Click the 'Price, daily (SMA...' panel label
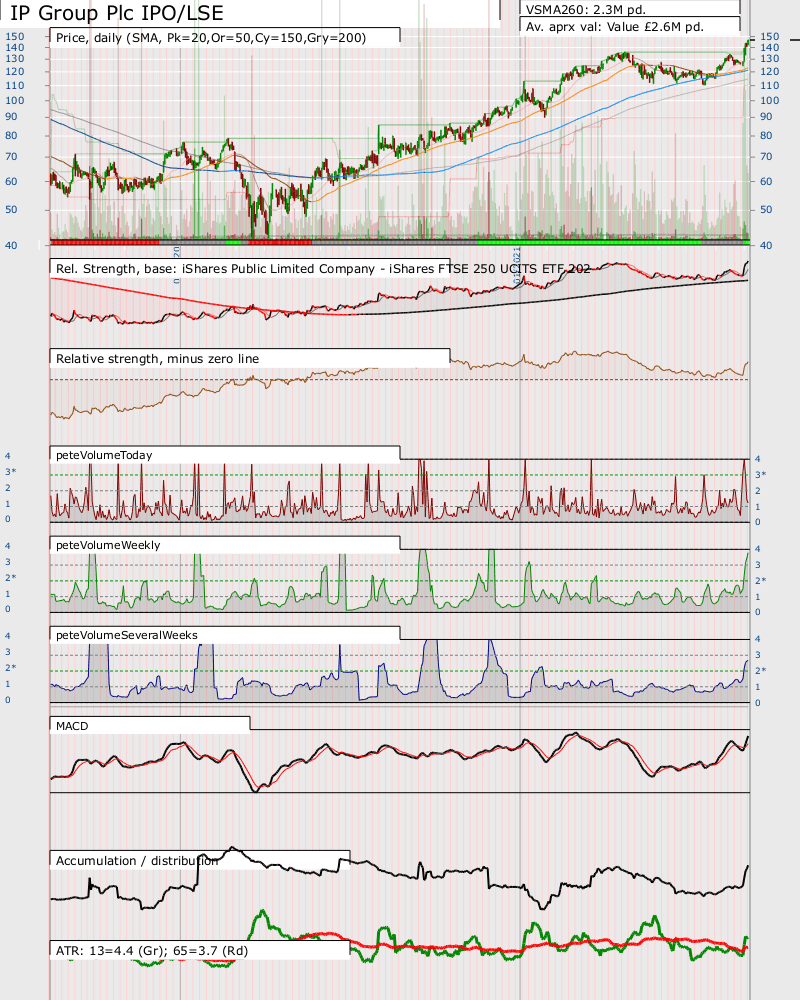The height and width of the screenshot is (1000, 800). click(x=211, y=38)
